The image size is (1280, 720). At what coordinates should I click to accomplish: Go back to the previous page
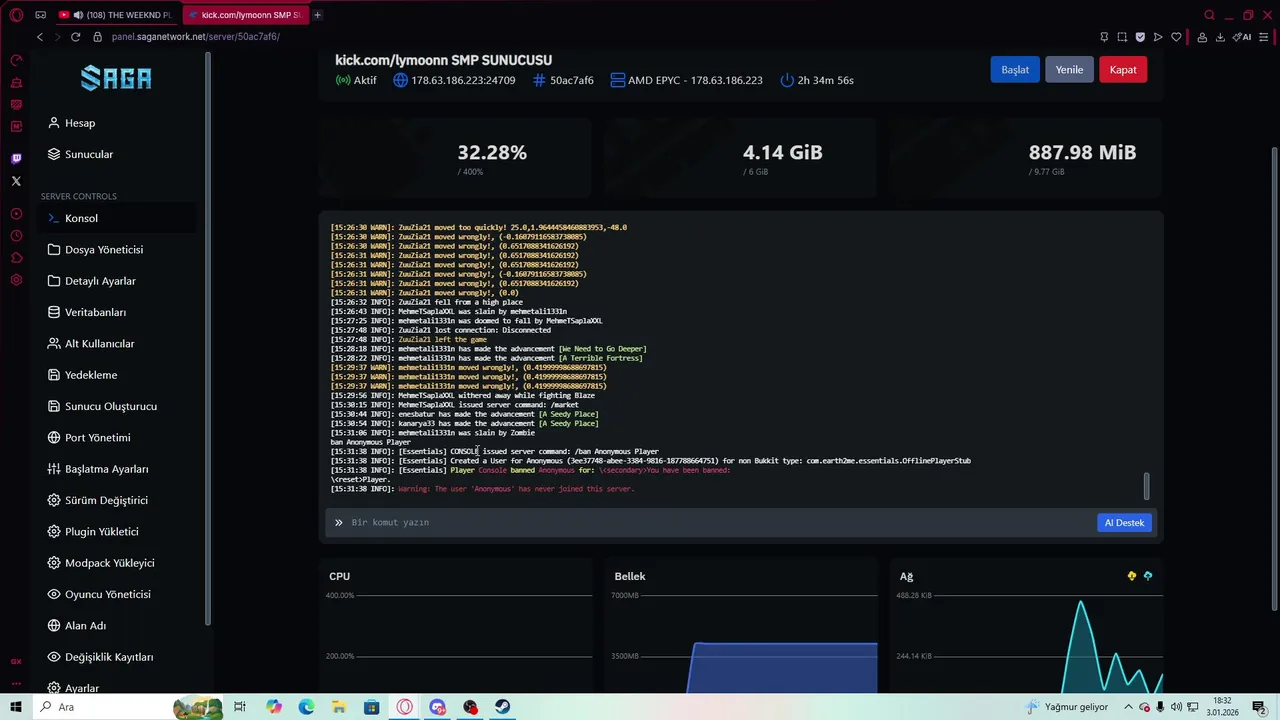[x=40, y=37]
